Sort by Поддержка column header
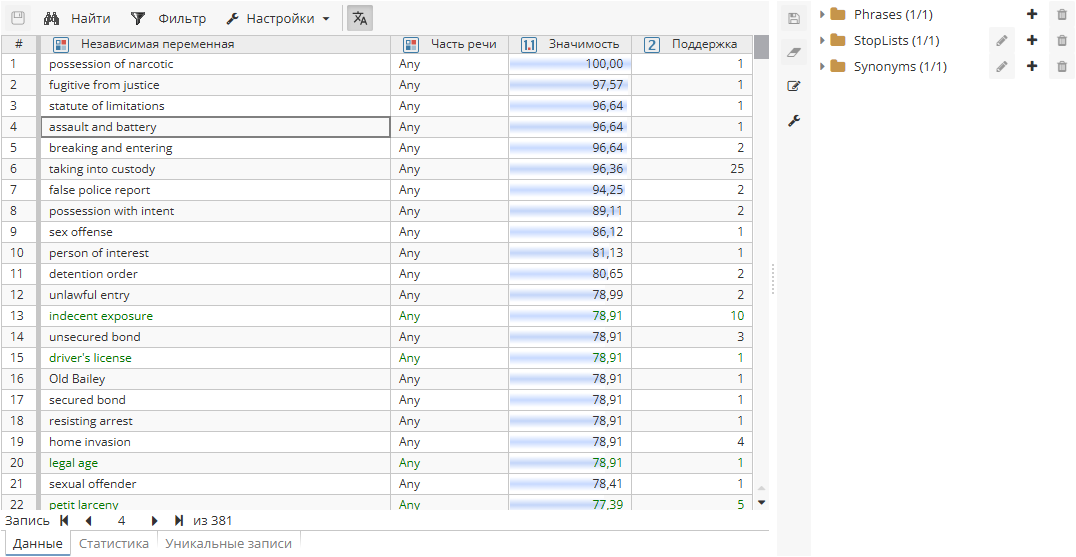 click(x=704, y=44)
